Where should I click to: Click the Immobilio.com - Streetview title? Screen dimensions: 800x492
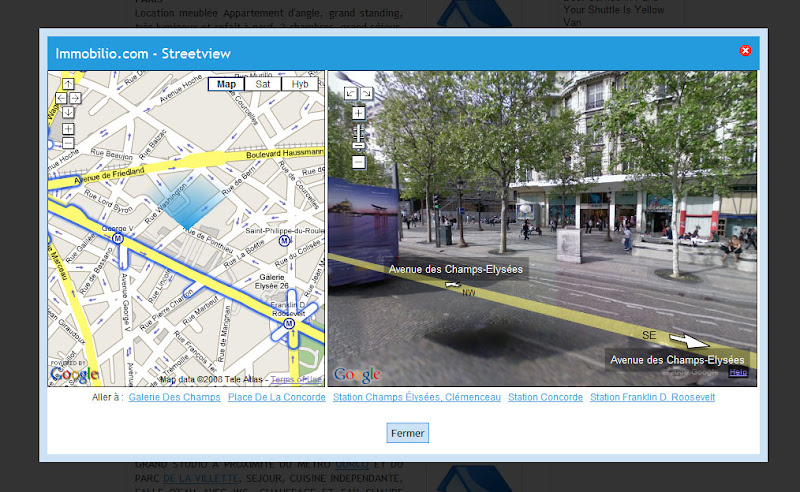coord(143,54)
